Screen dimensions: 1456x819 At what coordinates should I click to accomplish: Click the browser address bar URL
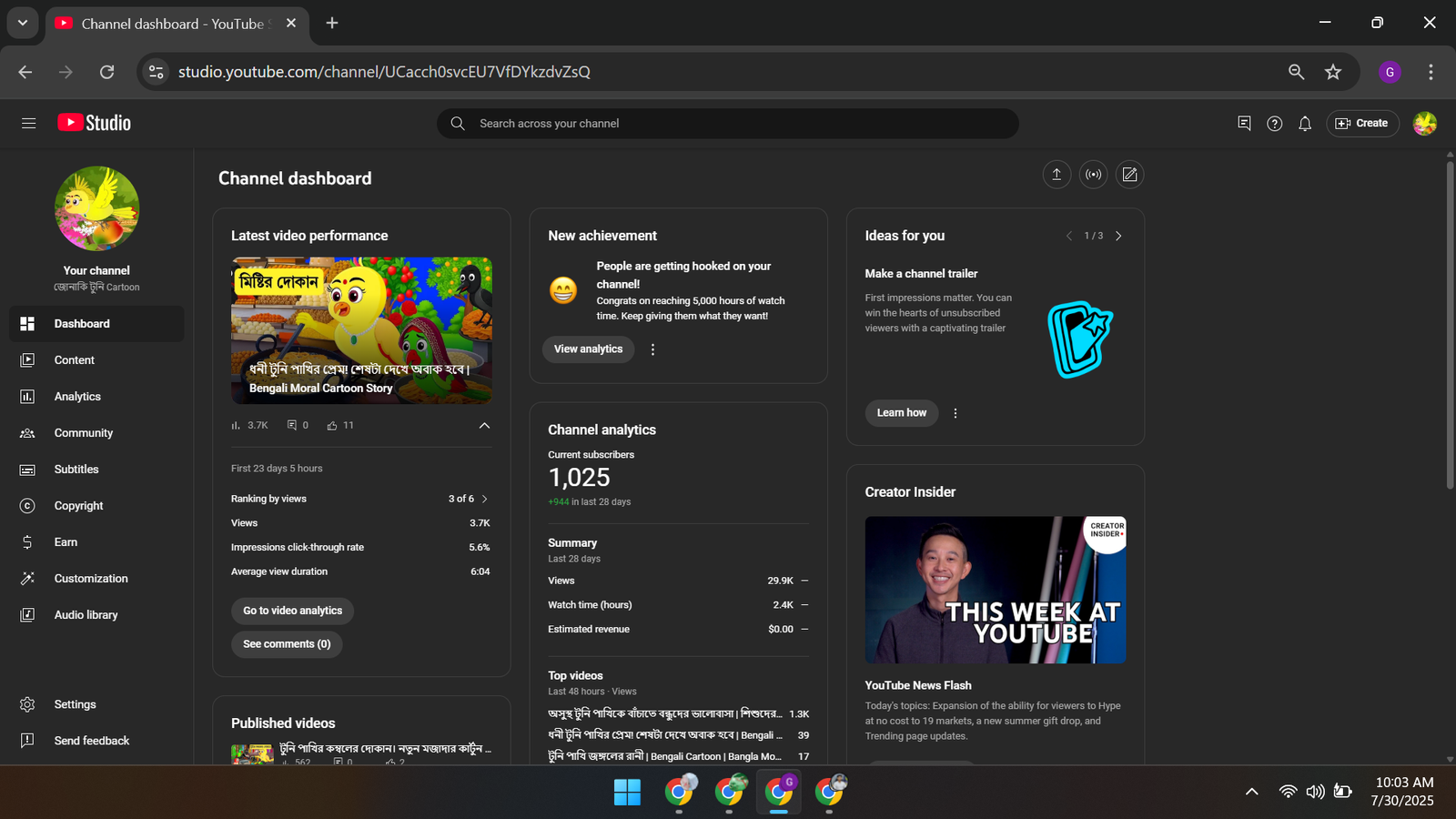click(x=384, y=72)
